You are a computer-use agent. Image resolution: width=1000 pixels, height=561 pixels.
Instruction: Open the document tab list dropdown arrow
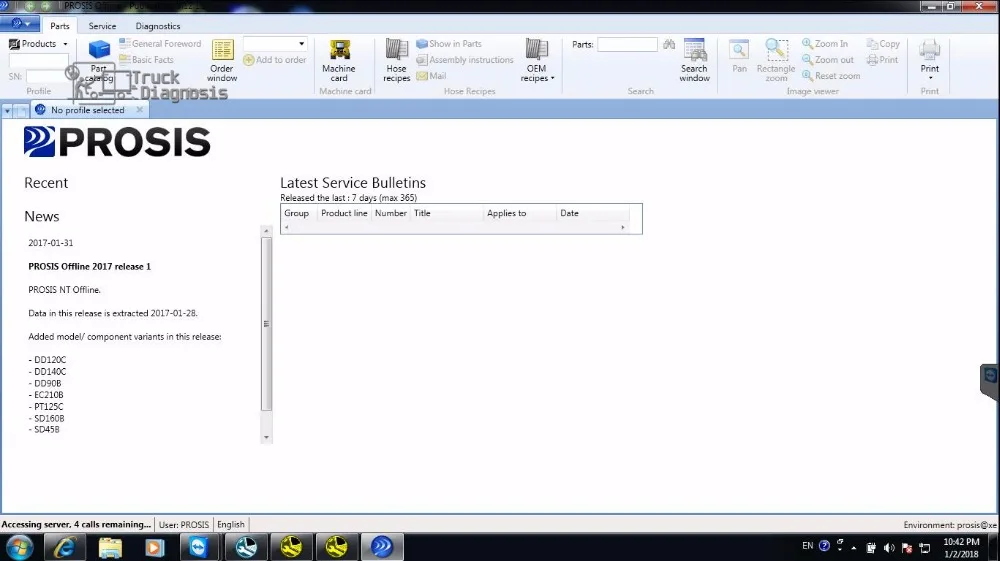pyautogui.click(x=7, y=110)
